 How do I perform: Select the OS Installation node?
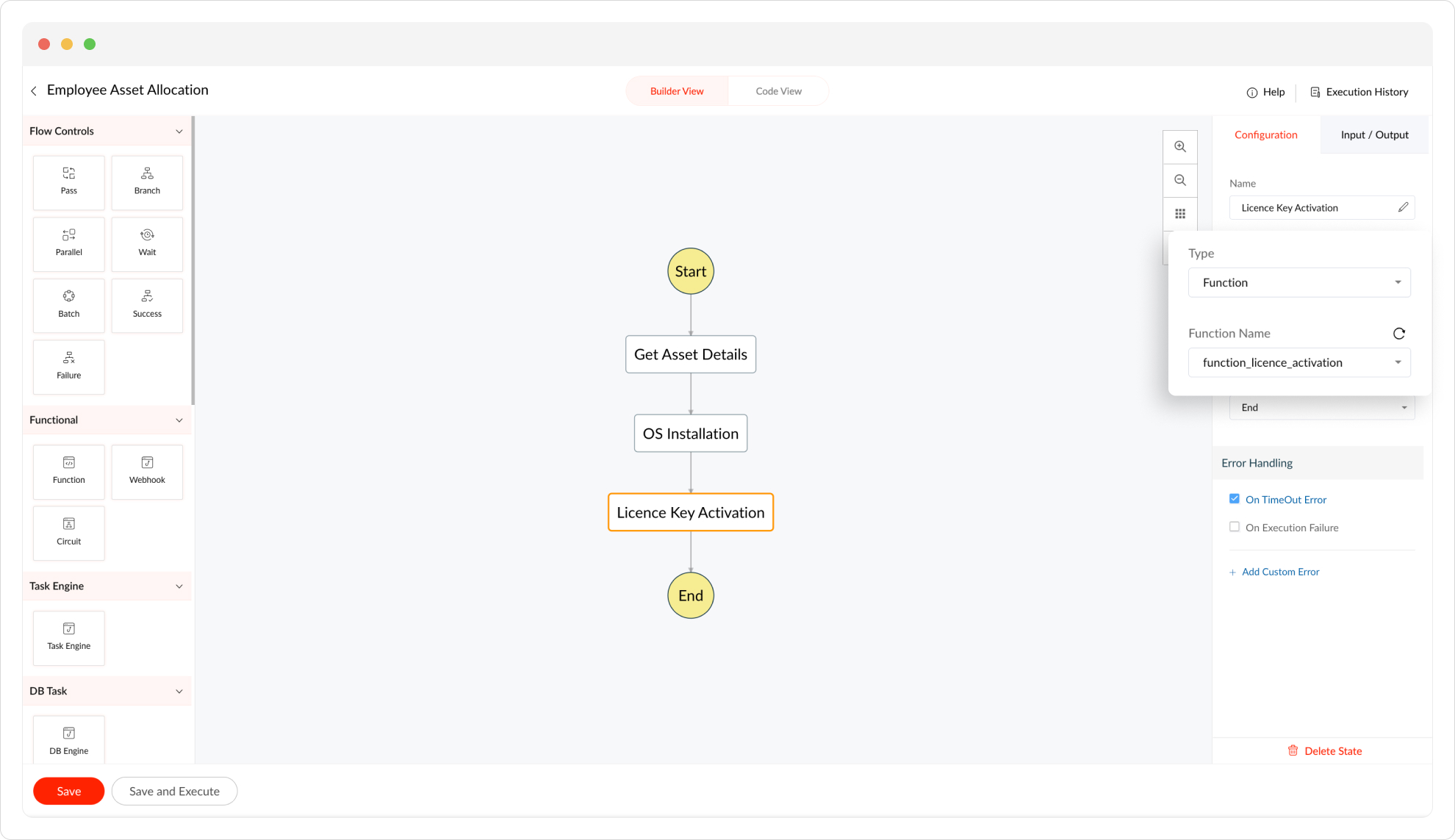pyautogui.click(x=690, y=434)
